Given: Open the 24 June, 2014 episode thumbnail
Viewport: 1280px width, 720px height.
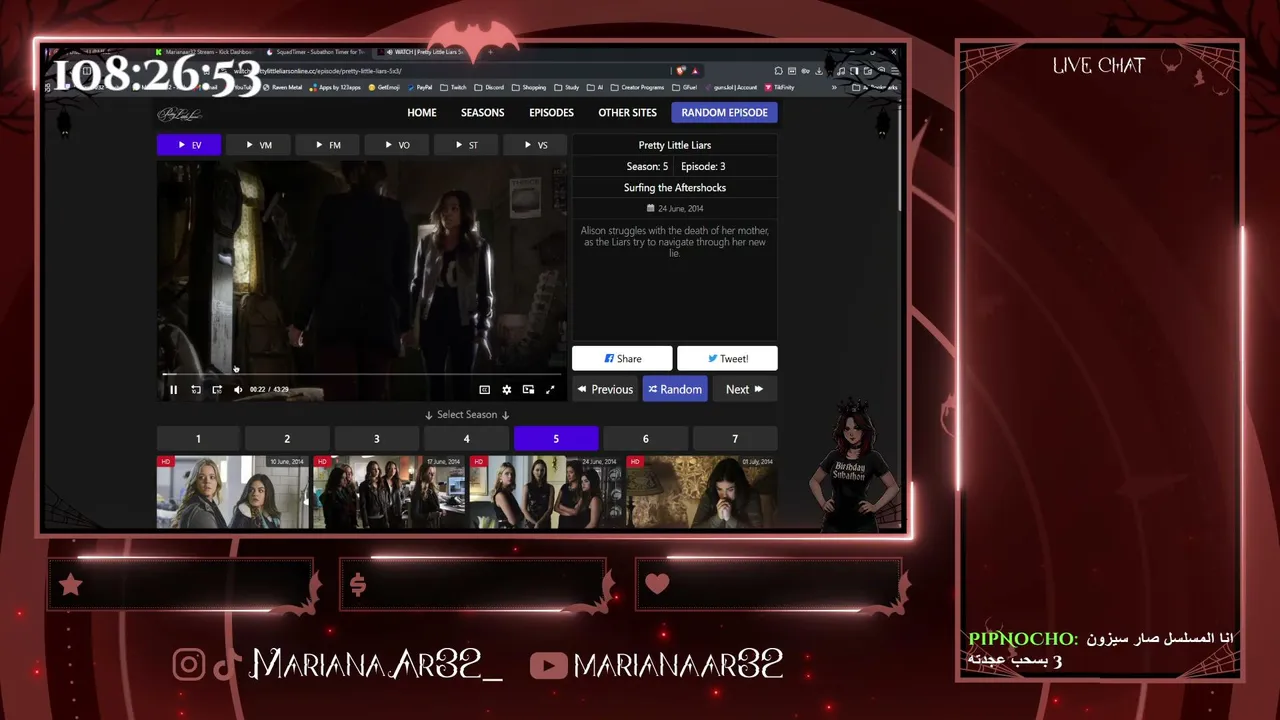Looking at the screenshot, I should 545,492.
